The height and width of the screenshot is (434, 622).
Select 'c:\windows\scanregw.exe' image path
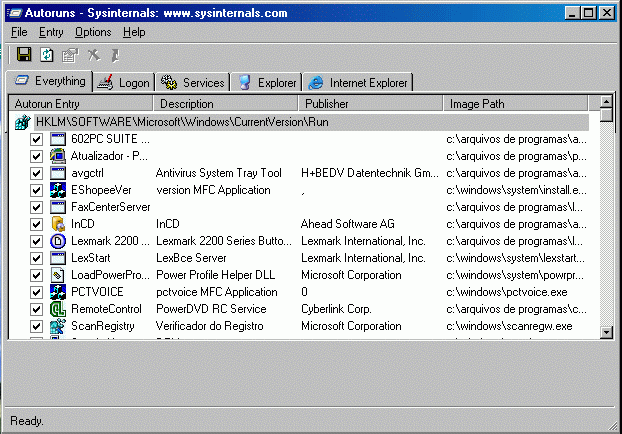pos(509,326)
